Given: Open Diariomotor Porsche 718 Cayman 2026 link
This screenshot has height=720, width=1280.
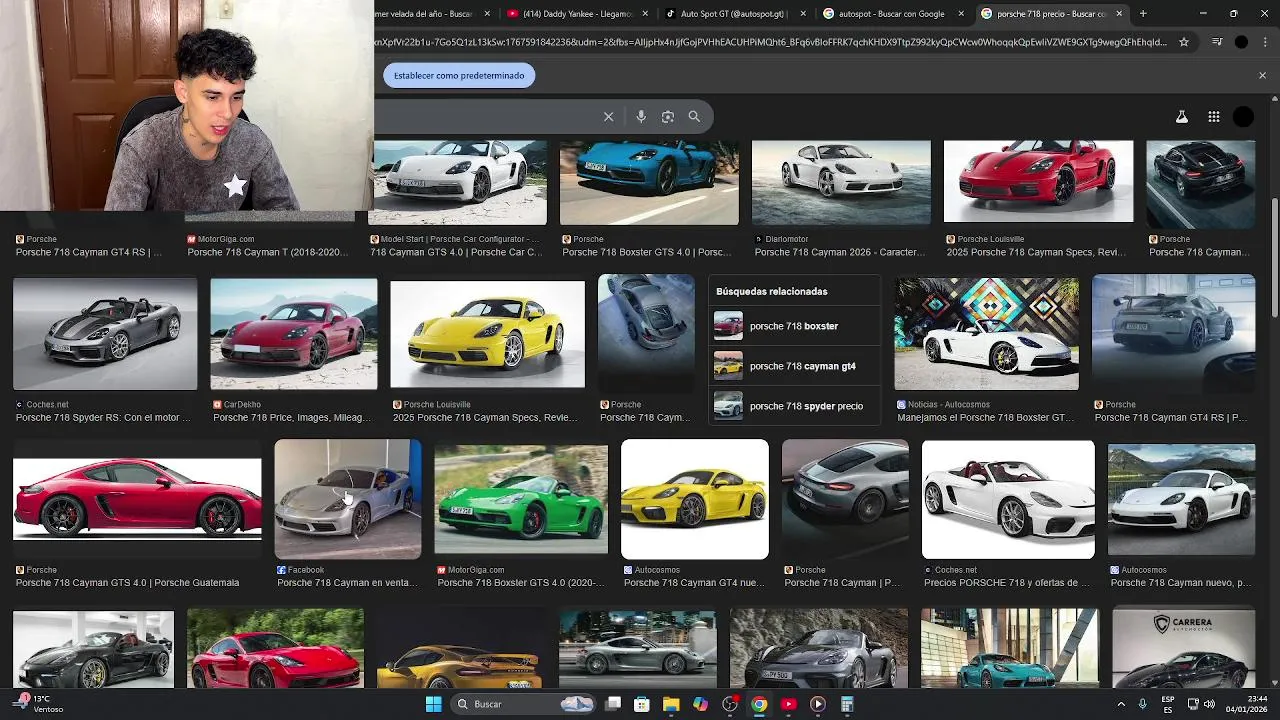Looking at the screenshot, I should (x=838, y=252).
